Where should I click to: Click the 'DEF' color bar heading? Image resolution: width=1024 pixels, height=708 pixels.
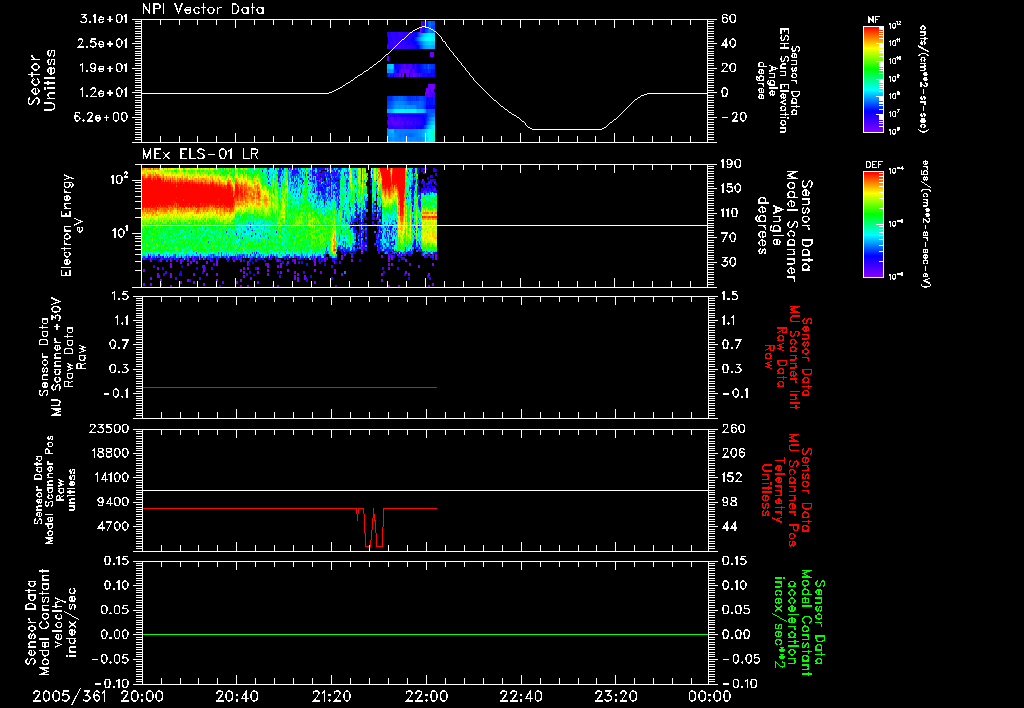tap(874, 165)
